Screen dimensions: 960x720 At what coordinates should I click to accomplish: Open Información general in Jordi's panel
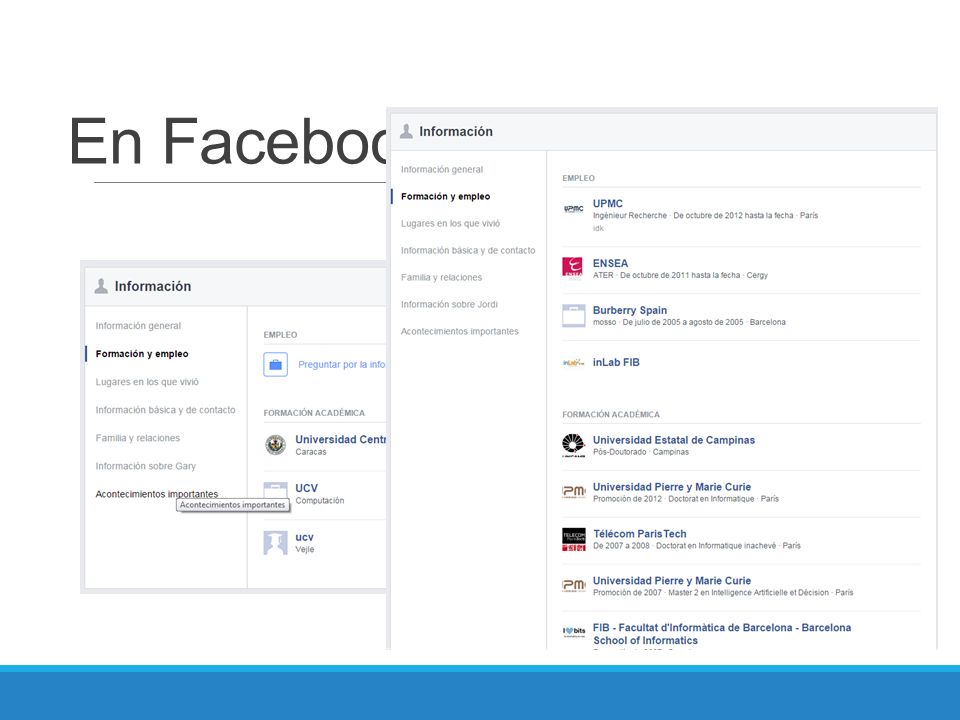441,170
